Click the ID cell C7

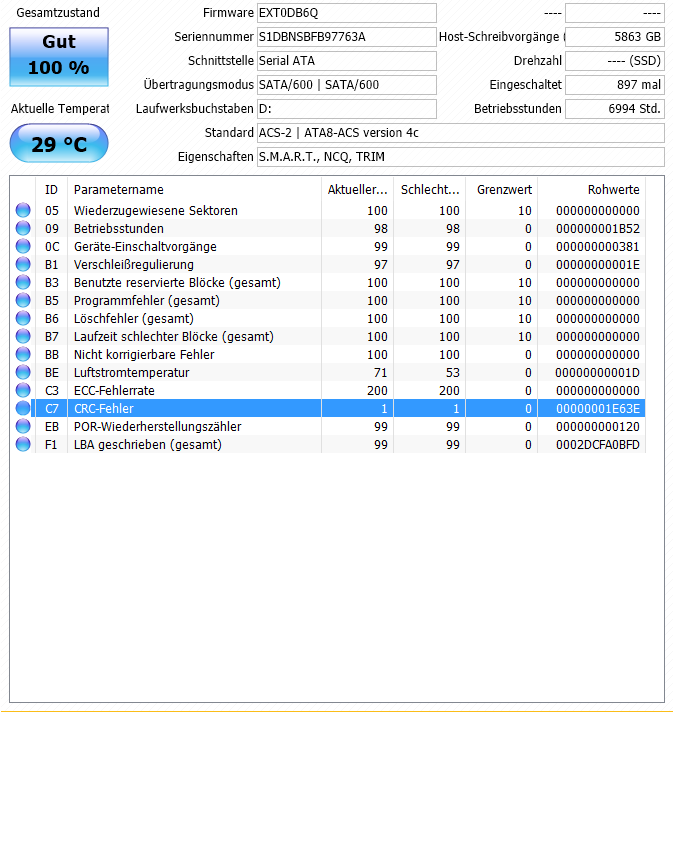click(51, 408)
